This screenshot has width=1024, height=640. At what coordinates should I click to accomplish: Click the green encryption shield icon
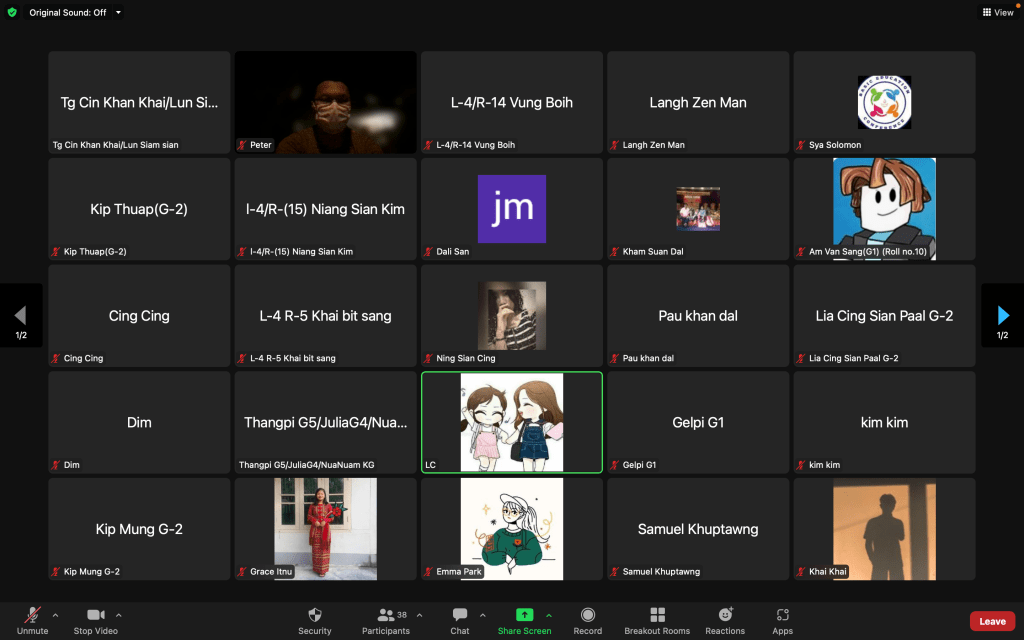pos(12,12)
